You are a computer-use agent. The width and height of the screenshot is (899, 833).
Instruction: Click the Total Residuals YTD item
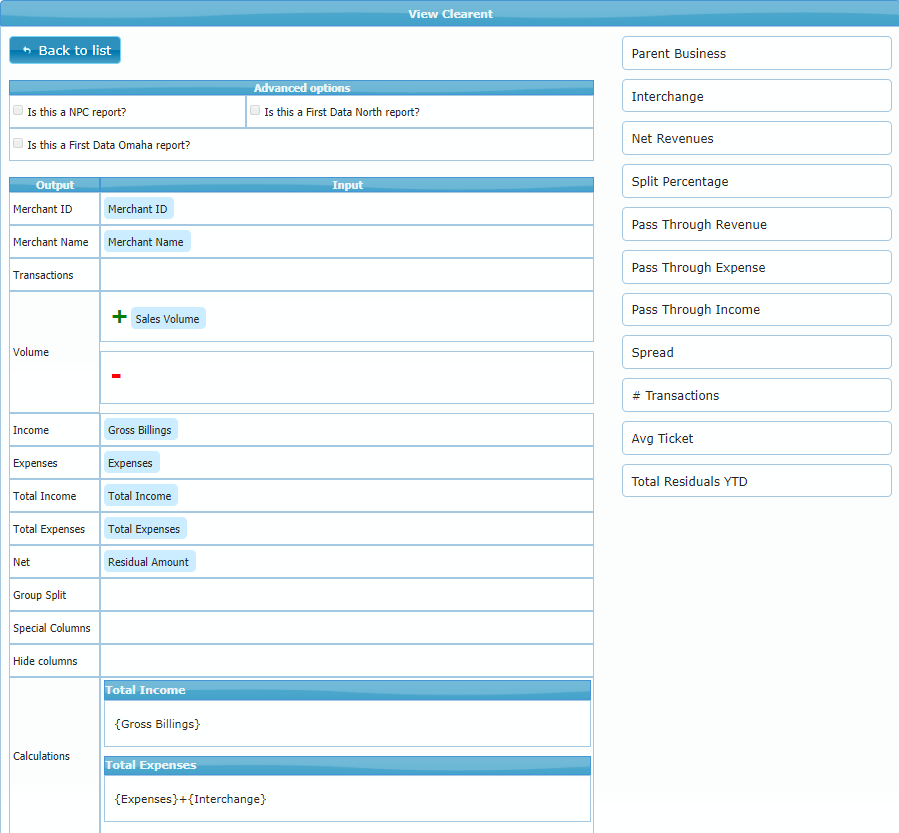click(756, 482)
